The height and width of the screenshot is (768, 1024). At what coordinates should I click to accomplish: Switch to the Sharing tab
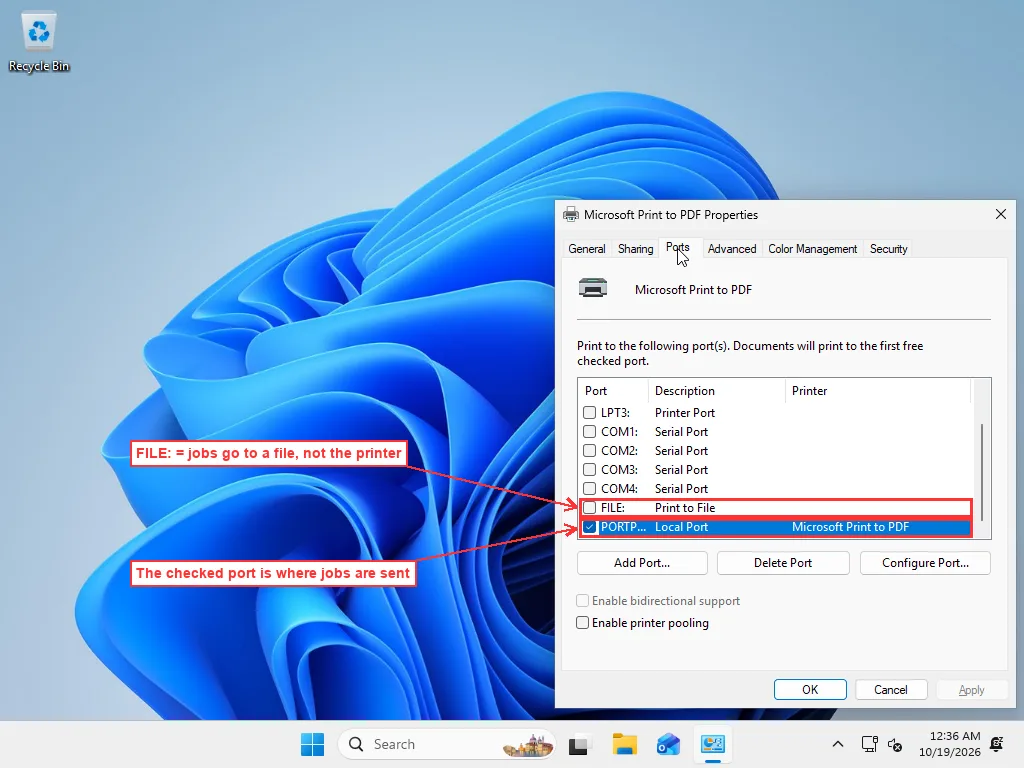[635, 249]
